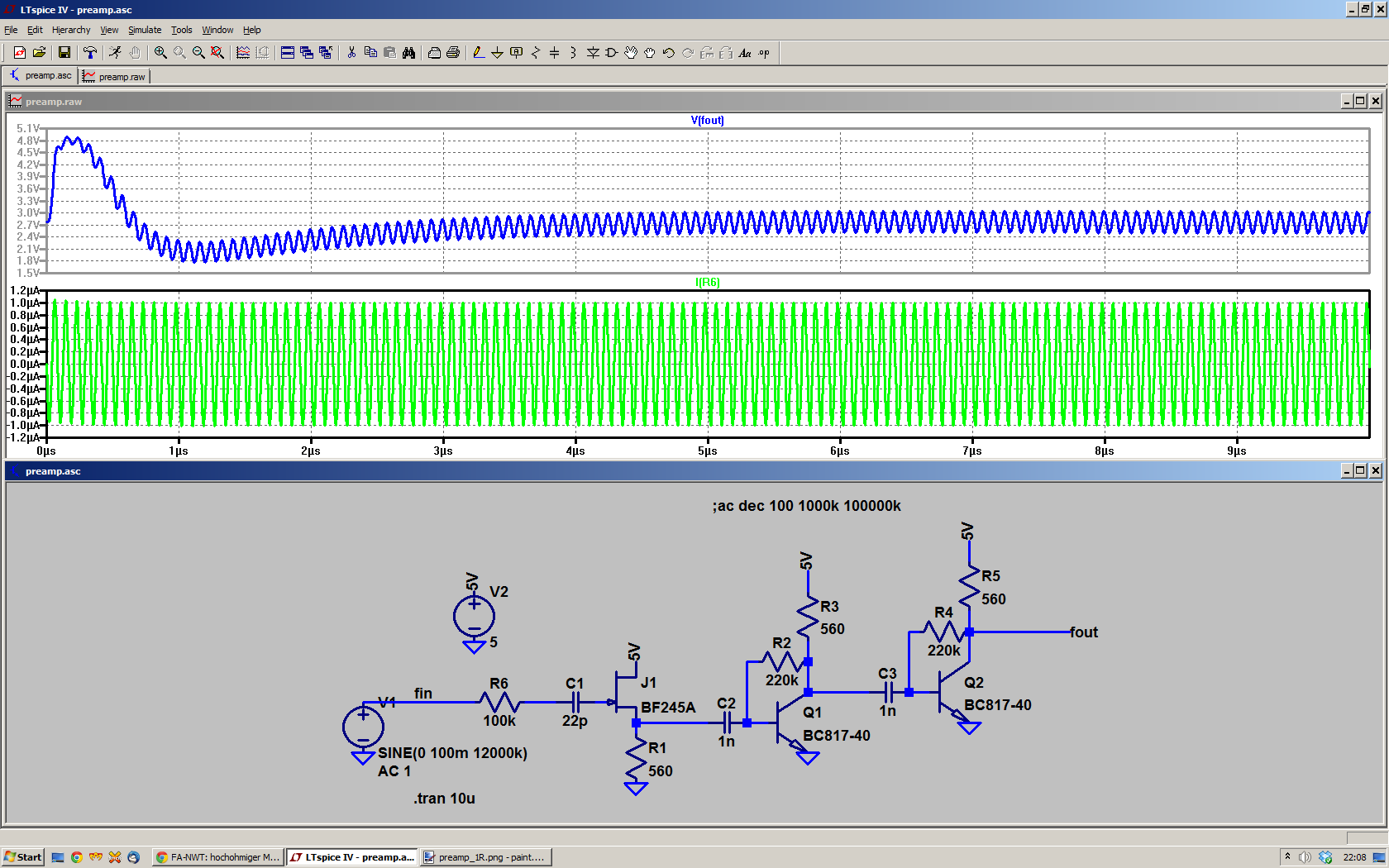Switch to FA-NWT Chrome taskbar window
Viewport: 1389px width, 868px height.
coord(218,857)
